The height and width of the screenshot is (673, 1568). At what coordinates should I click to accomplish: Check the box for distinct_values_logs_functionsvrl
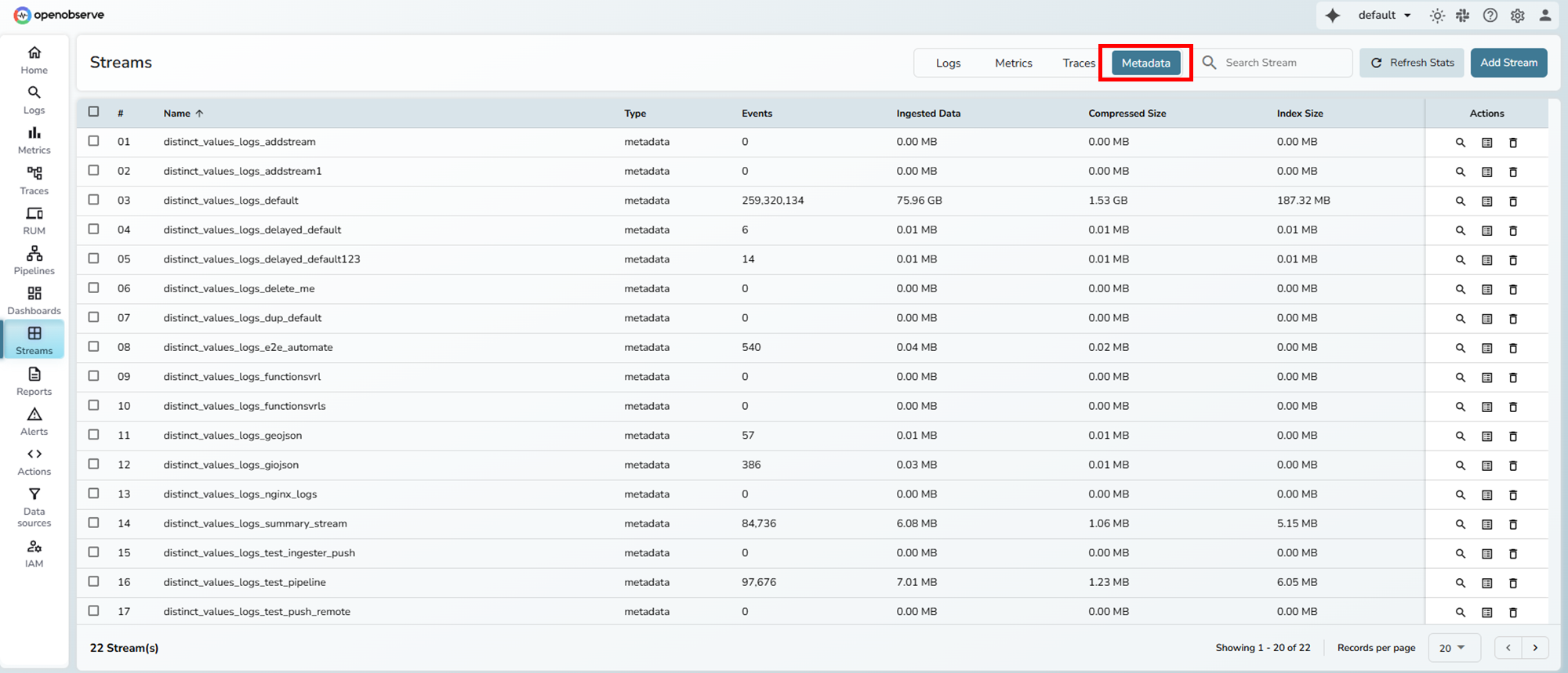(x=94, y=376)
